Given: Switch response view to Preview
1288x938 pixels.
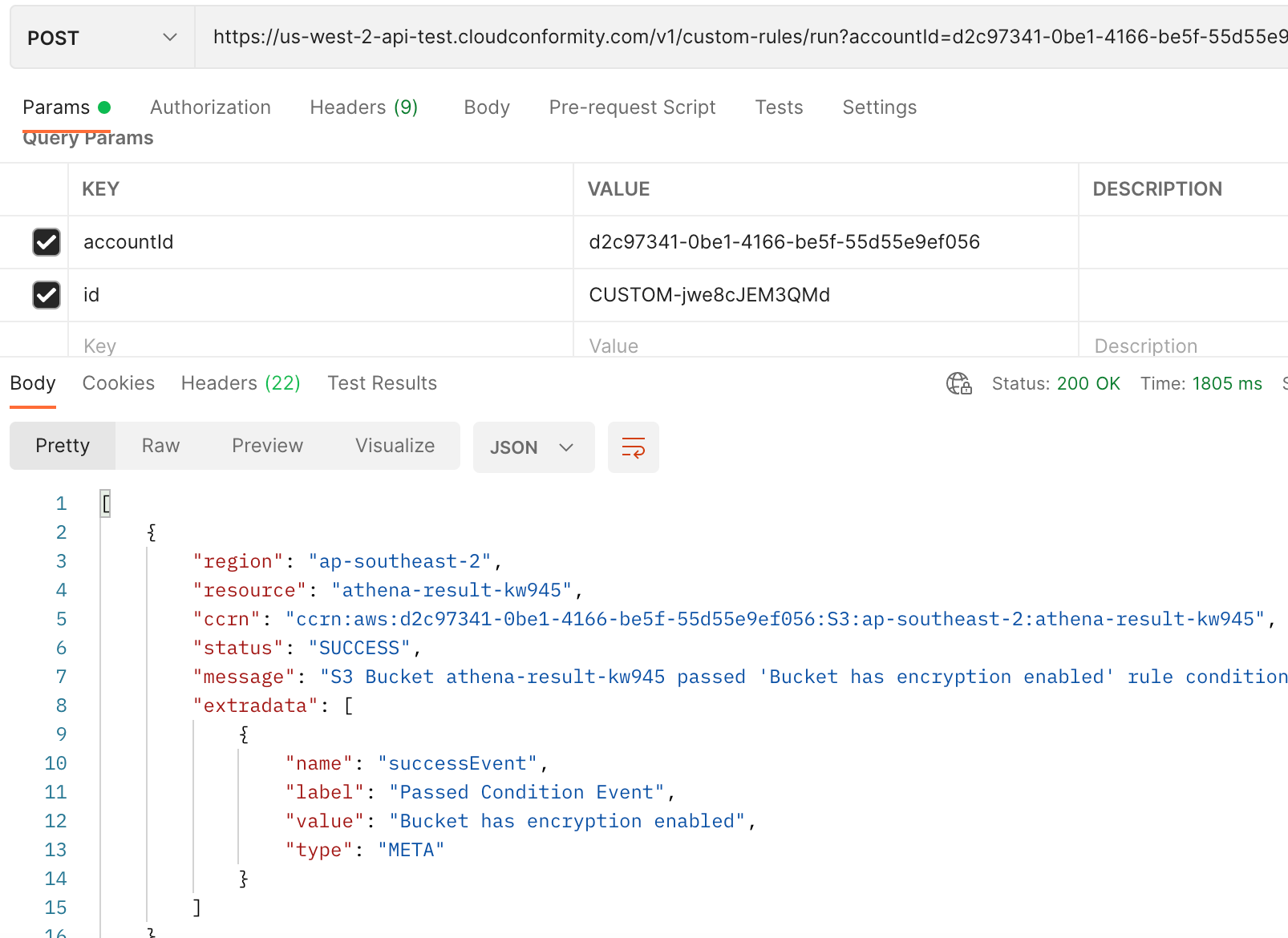Looking at the screenshot, I should coord(267,446).
